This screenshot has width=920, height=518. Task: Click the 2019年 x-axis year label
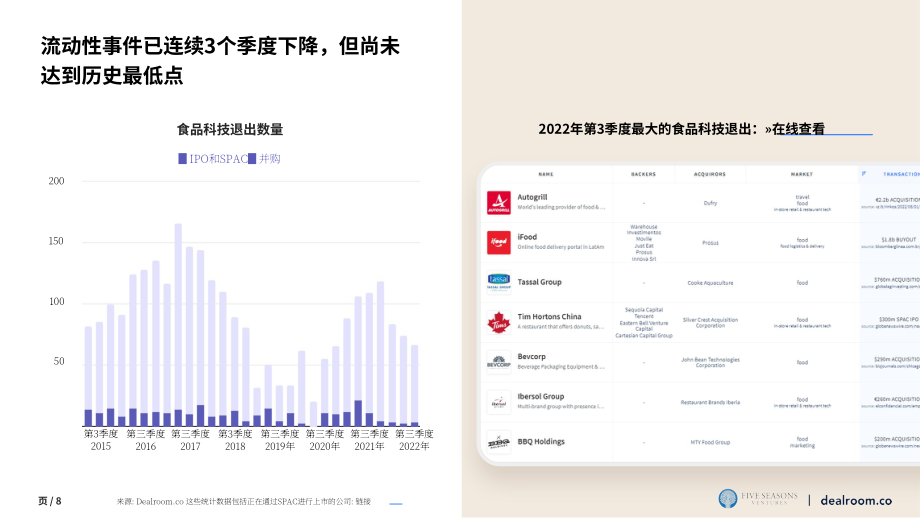[280, 446]
